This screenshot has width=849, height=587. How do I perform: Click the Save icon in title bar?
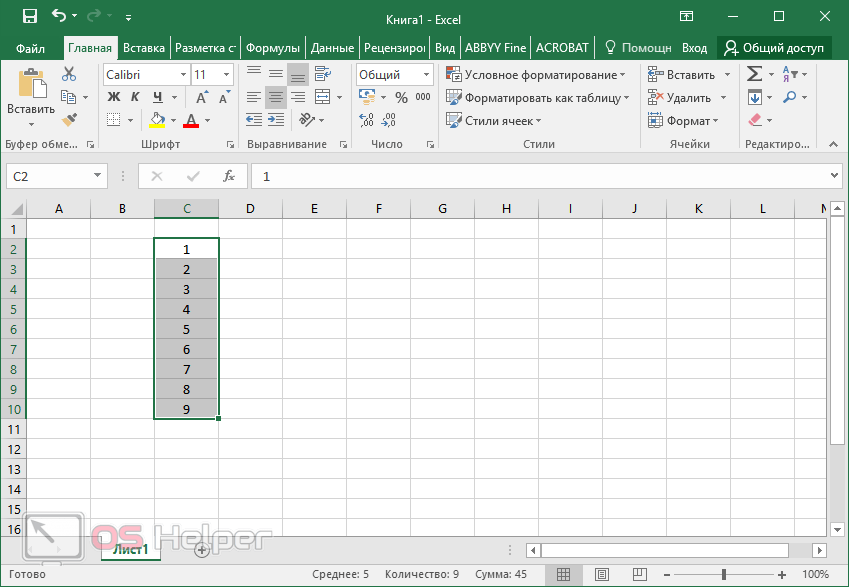pos(29,17)
